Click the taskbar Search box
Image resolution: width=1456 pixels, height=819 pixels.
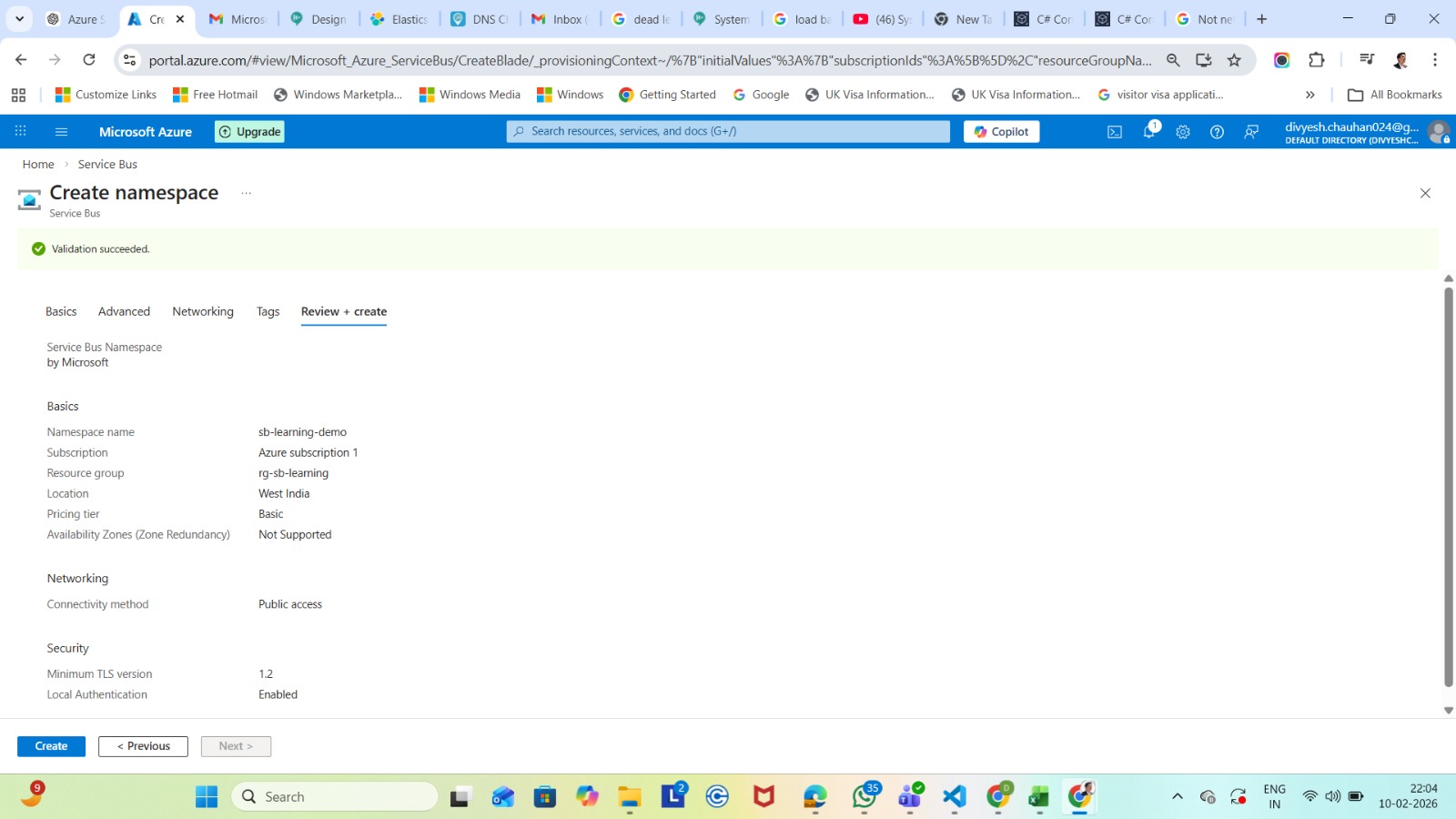coord(335,797)
